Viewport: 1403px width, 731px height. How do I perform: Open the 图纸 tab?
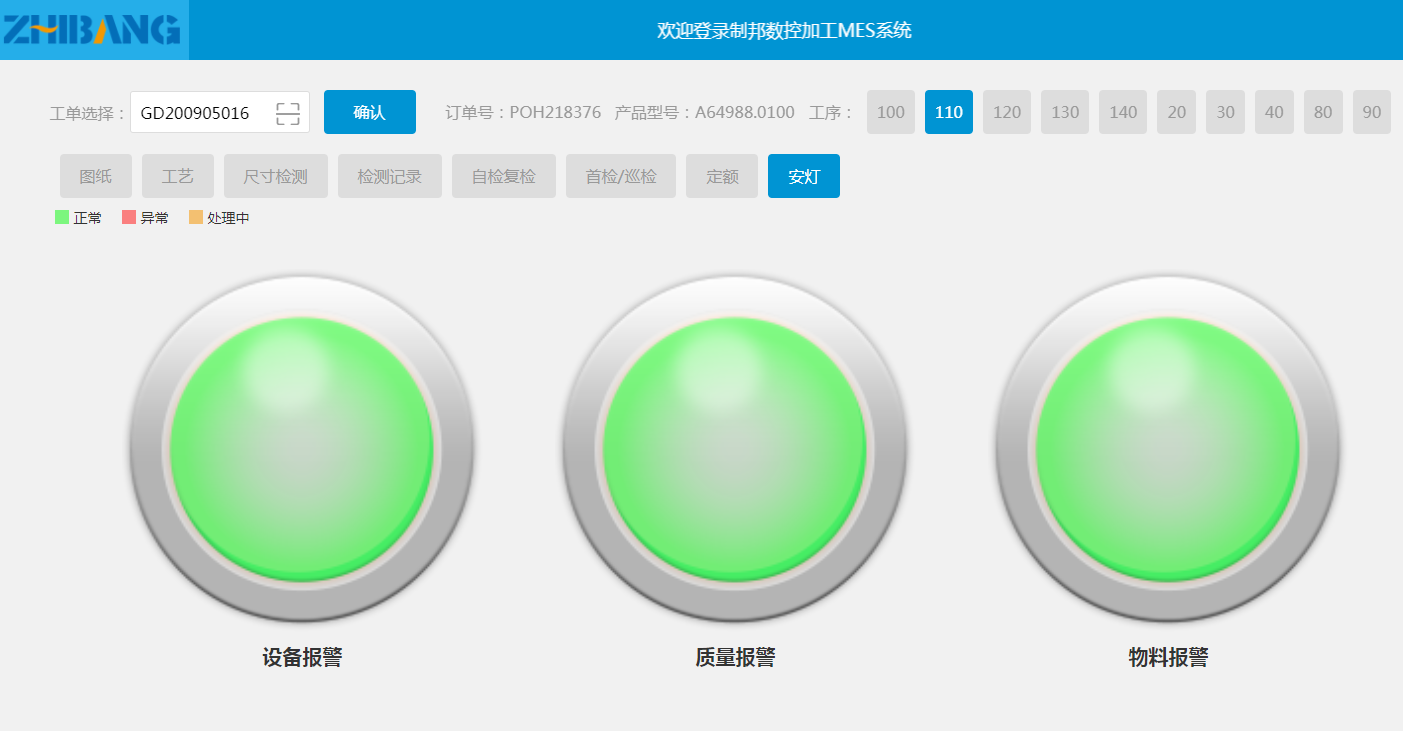click(x=96, y=176)
